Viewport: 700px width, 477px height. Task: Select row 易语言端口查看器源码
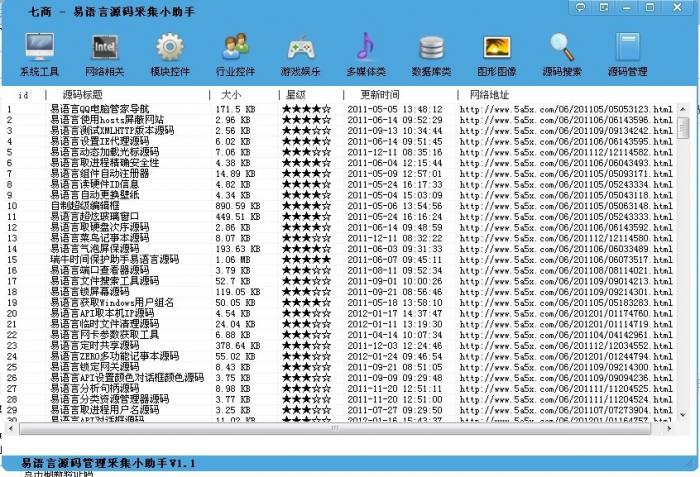pos(340,270)
